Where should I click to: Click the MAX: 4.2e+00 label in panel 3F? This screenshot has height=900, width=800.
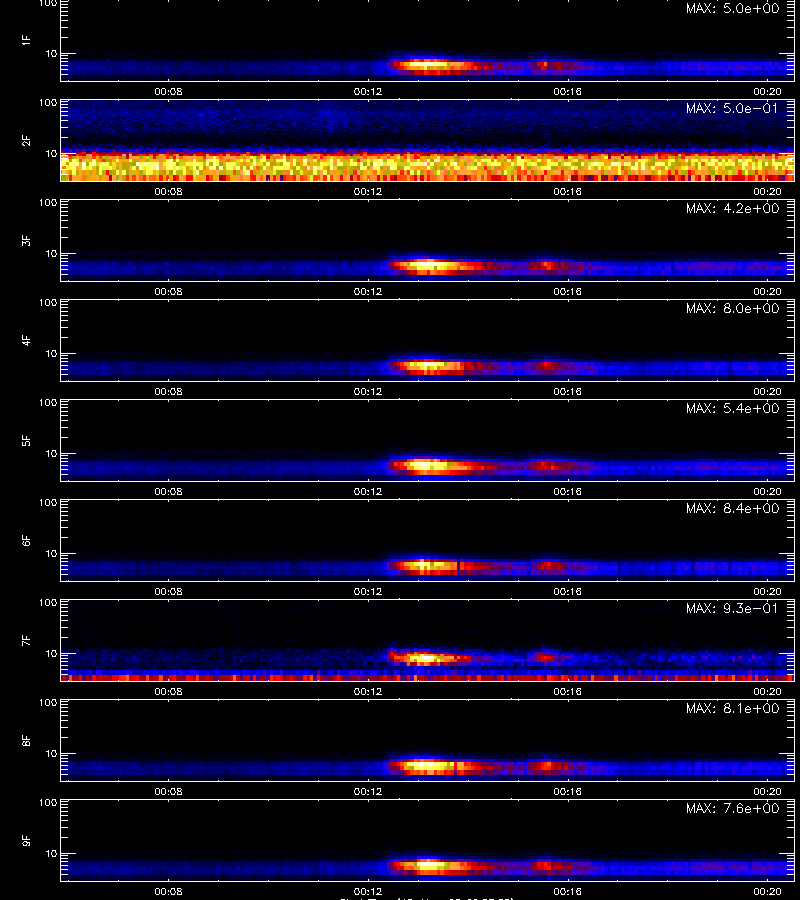click(x=732, y=208)
